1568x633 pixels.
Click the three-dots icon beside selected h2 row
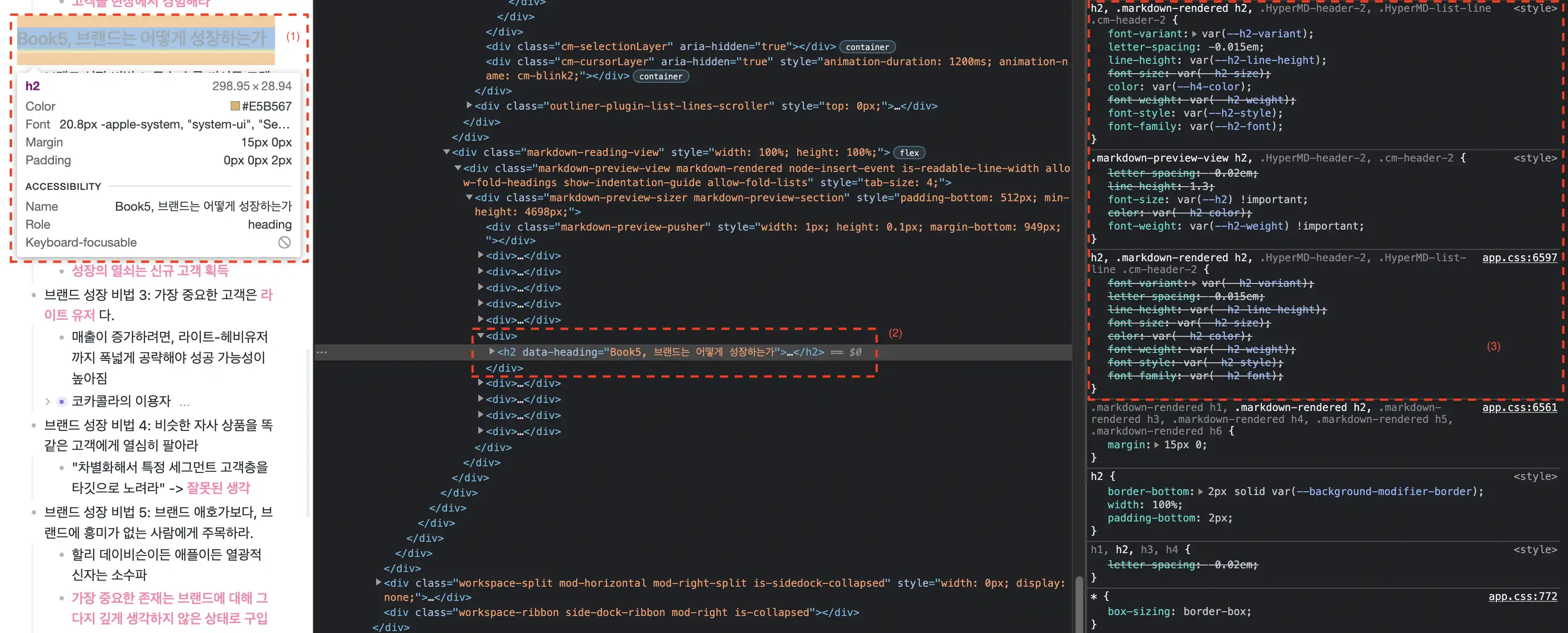pos(322,352)
